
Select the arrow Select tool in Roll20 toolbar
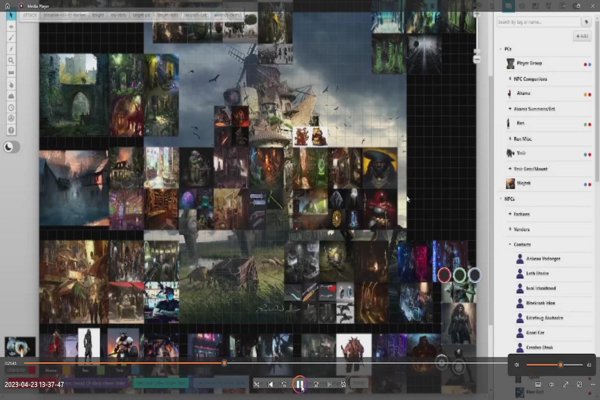click(x=11, y=15)
